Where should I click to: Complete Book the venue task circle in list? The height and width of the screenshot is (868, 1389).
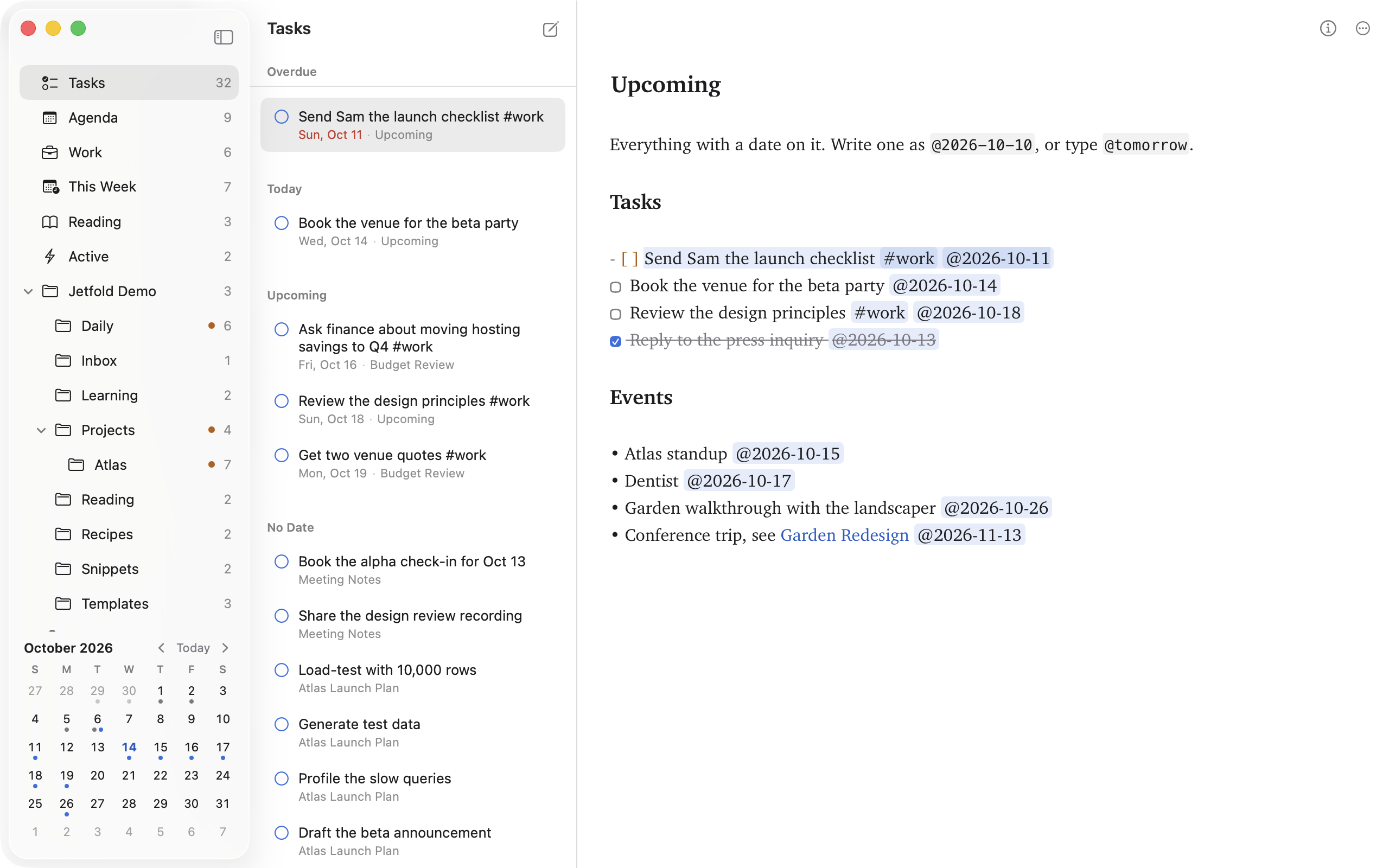(x=281, y=223)
